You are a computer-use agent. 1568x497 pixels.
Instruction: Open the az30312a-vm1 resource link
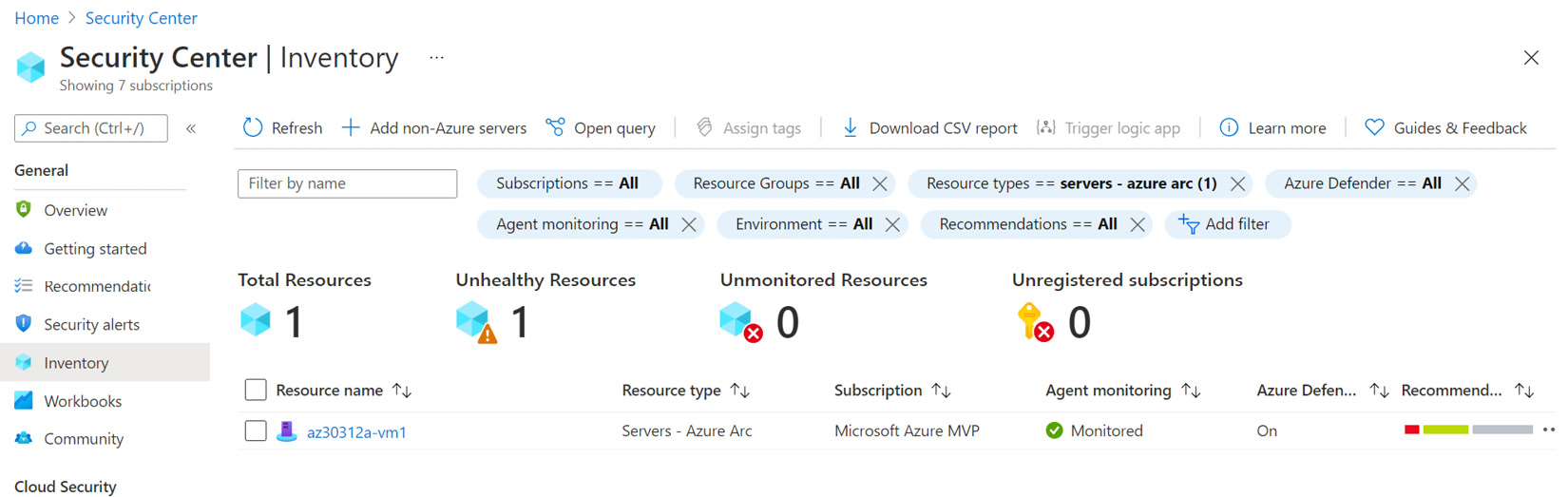click(x=356, y=431)
